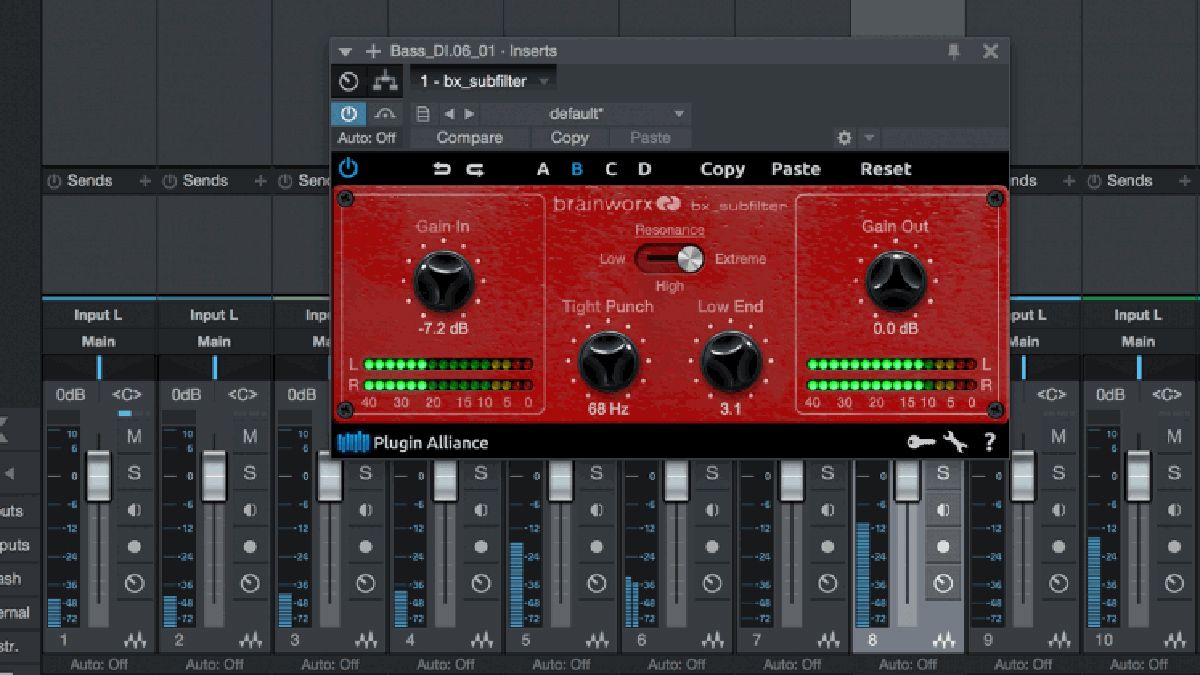Viewport: 1200px width, 675px height.
Task: Click the sidechain circular icon in the Inserts window
Action: pos(349,82)
